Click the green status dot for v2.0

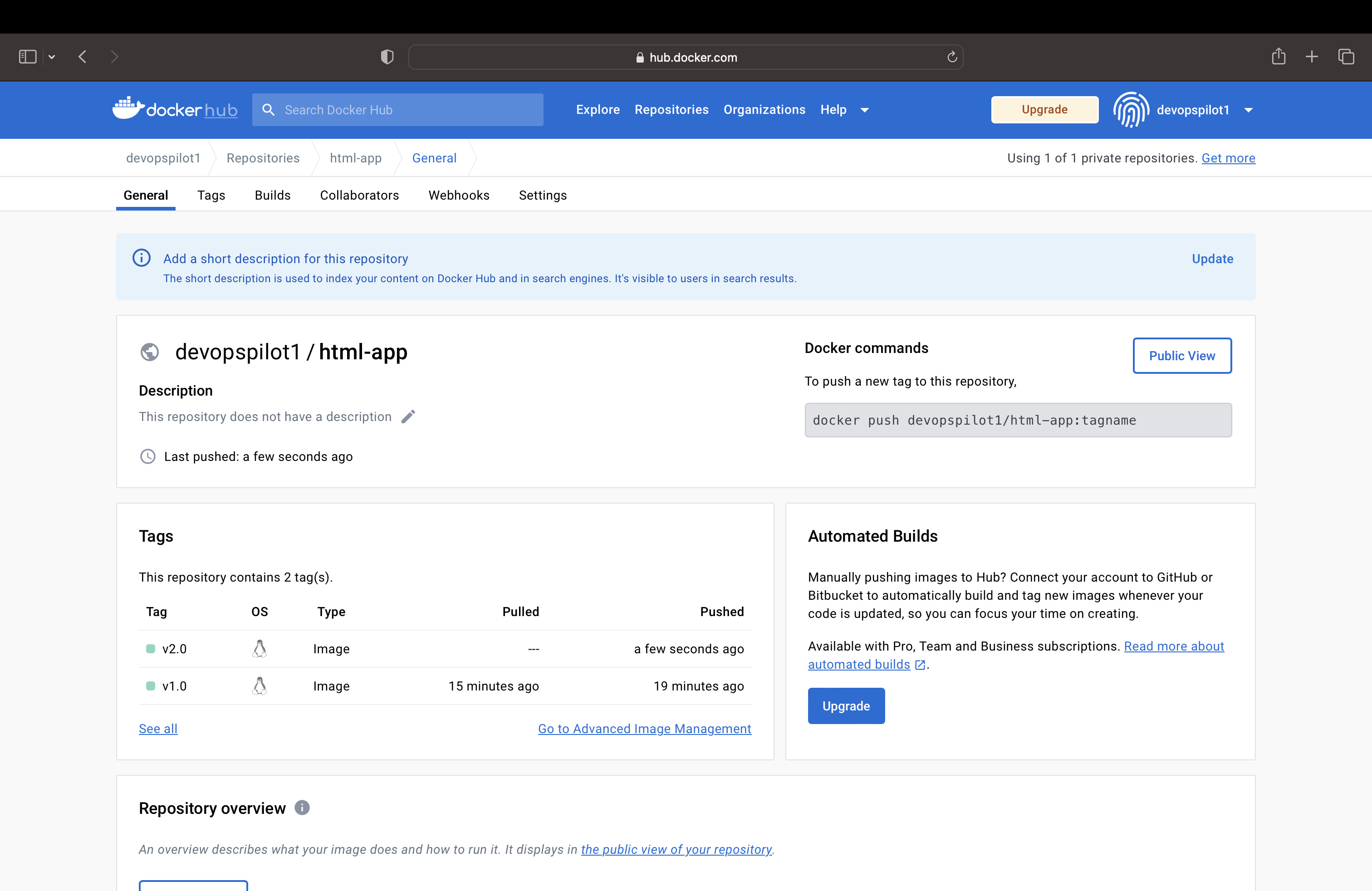pos(151,648)
